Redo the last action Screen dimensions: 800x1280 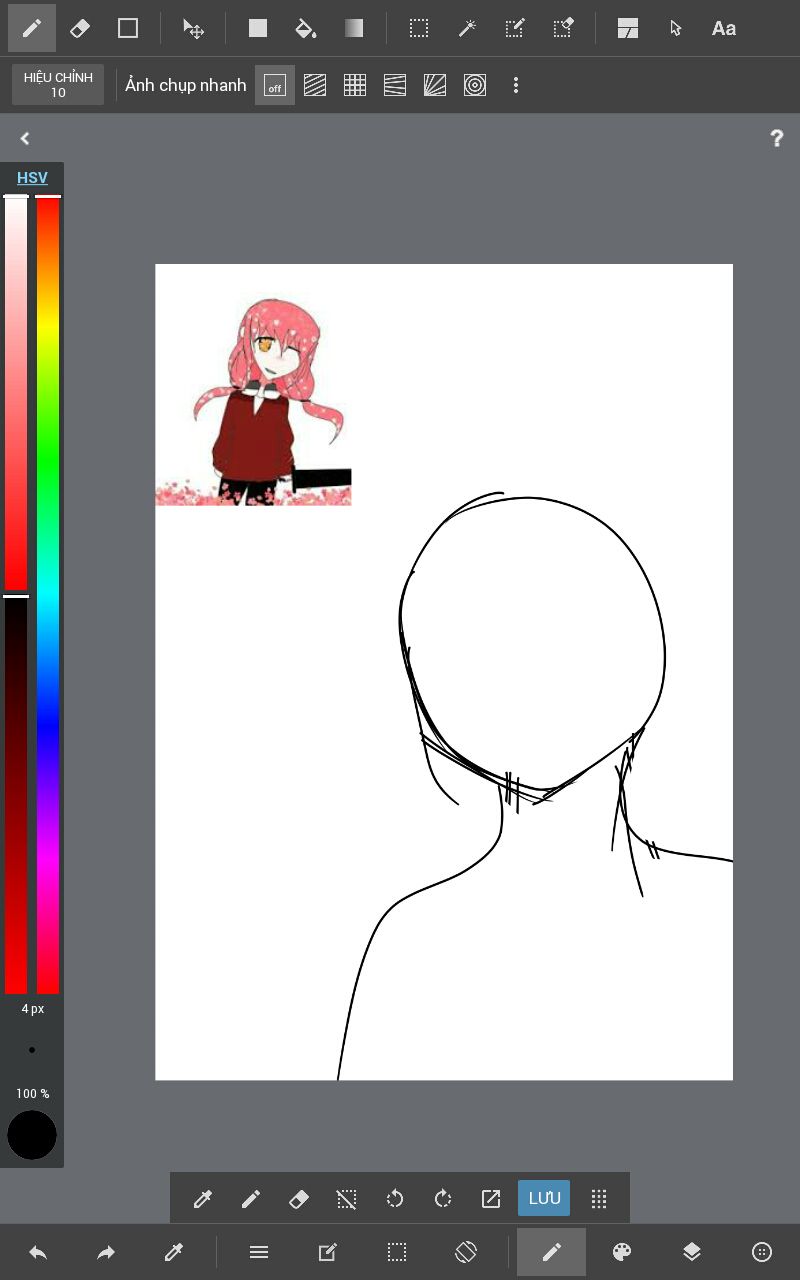(106, 1252)
